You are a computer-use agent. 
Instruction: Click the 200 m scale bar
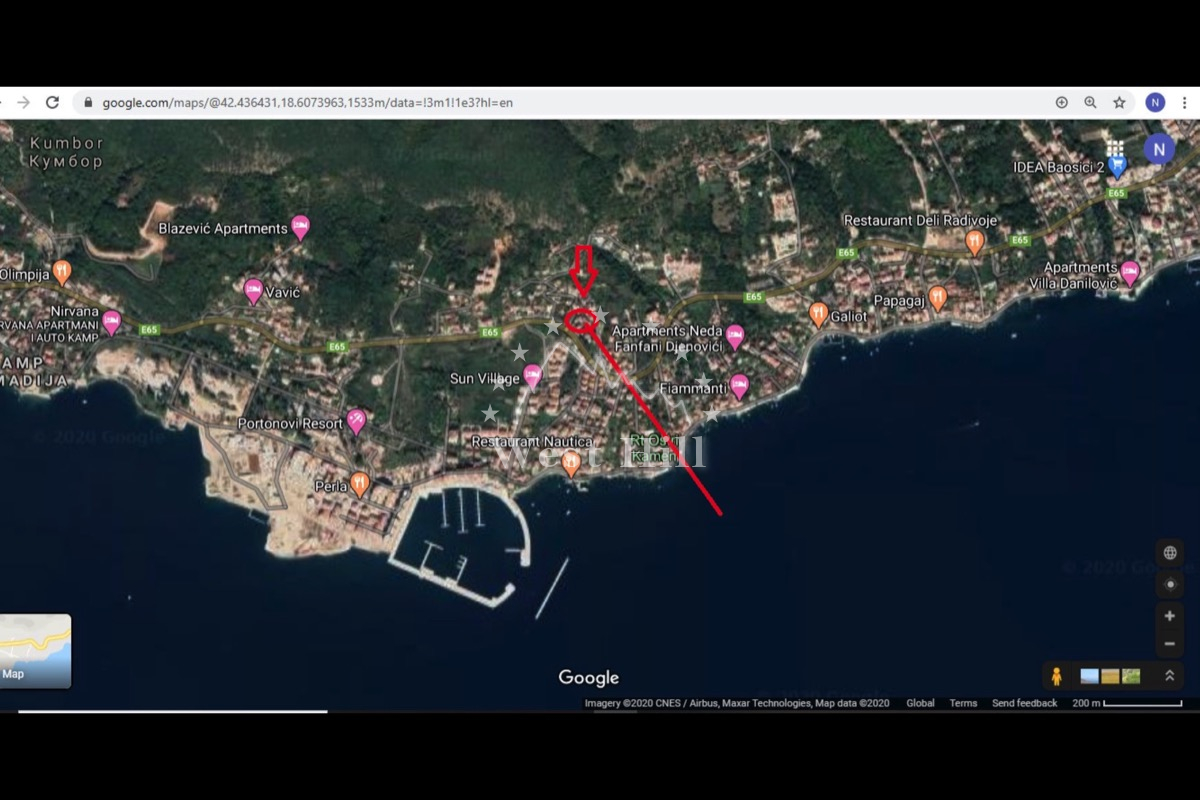point(1128,703)
